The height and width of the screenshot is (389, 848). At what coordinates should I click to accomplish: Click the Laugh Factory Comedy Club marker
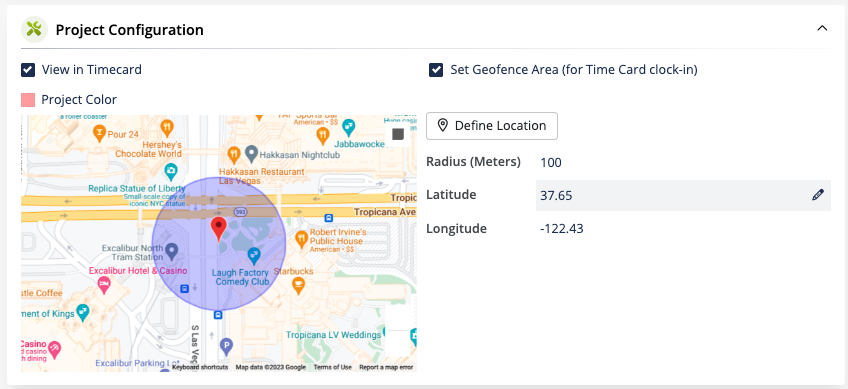[254, 254]
